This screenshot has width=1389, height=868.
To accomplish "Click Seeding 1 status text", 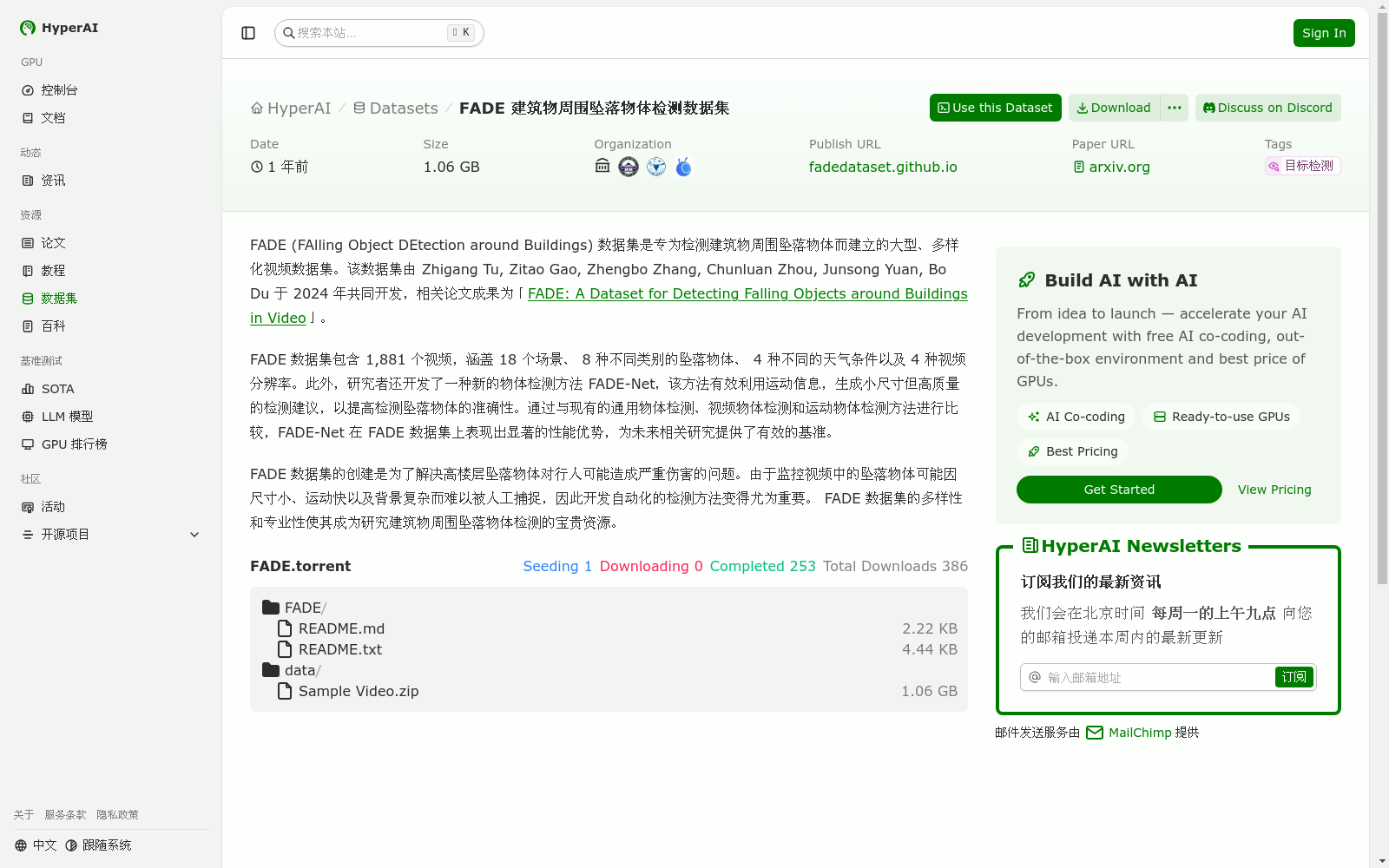I will pyautogui.click(x=557, y=566).
